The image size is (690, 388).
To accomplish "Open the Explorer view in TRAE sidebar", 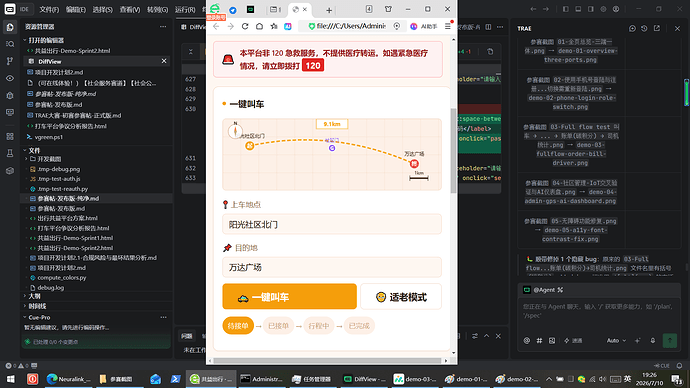I will [x=10, y=27].
